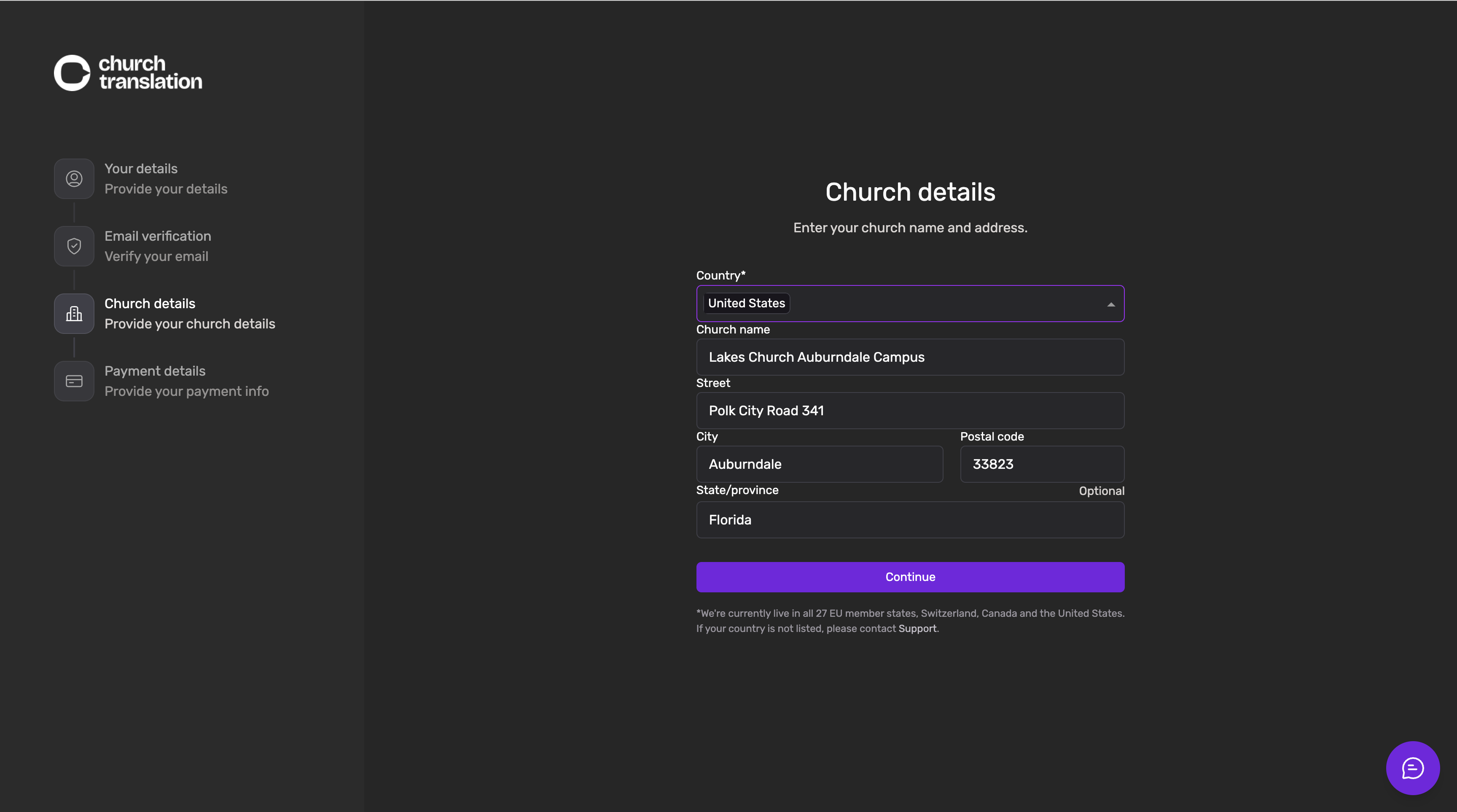
Task: Click the Continue button
Action: click(x=910, y=577)
